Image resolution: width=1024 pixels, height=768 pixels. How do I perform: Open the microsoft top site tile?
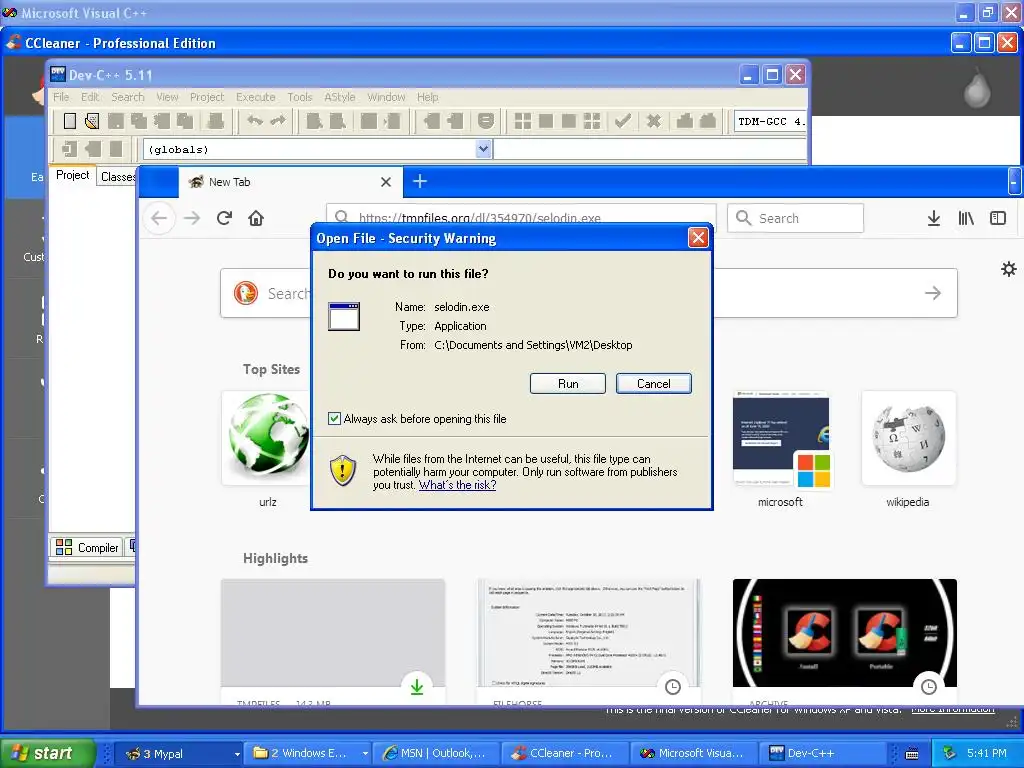click(781, 438)
